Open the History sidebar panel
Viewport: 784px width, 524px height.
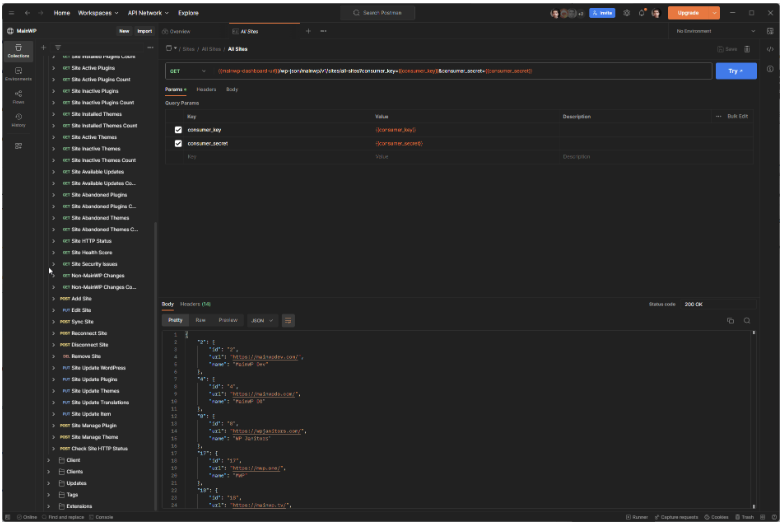click(18, 120)
